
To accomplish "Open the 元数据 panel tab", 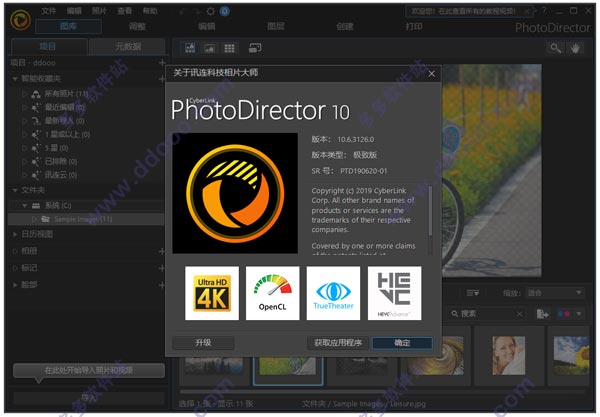I will coord(128,47).
